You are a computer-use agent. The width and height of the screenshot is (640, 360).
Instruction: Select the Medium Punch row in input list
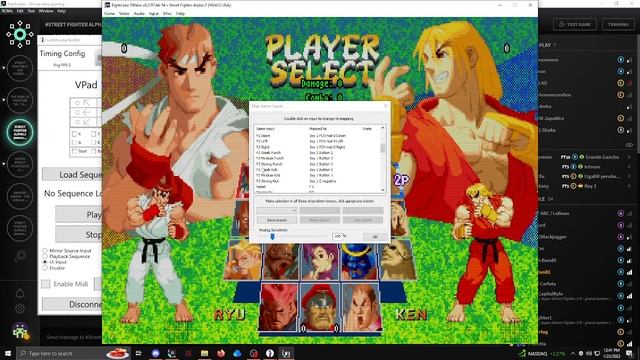[x=317, y=158]
